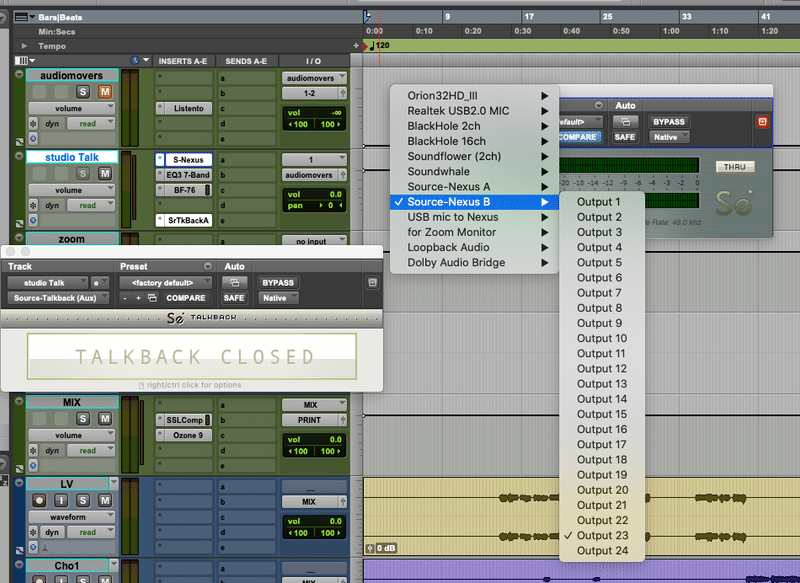Select Orion32HD_III audio device
Image resolution: width=800 pixels, height=583 pixels.
point(474,95)
